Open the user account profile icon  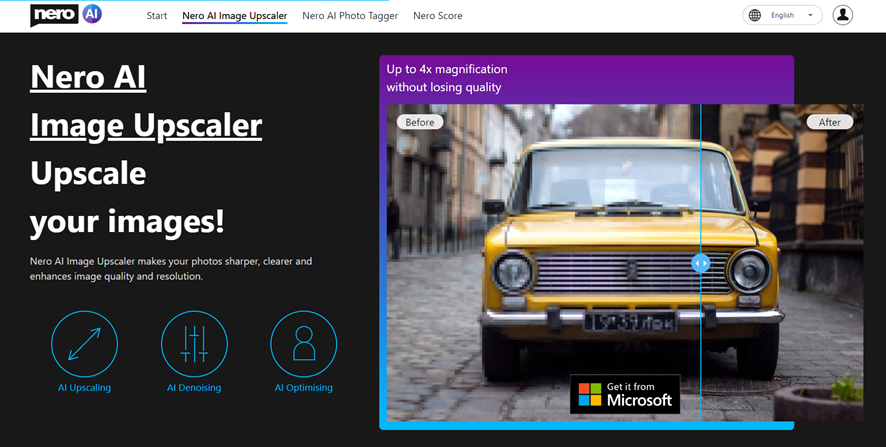click(x=842, y=15)
